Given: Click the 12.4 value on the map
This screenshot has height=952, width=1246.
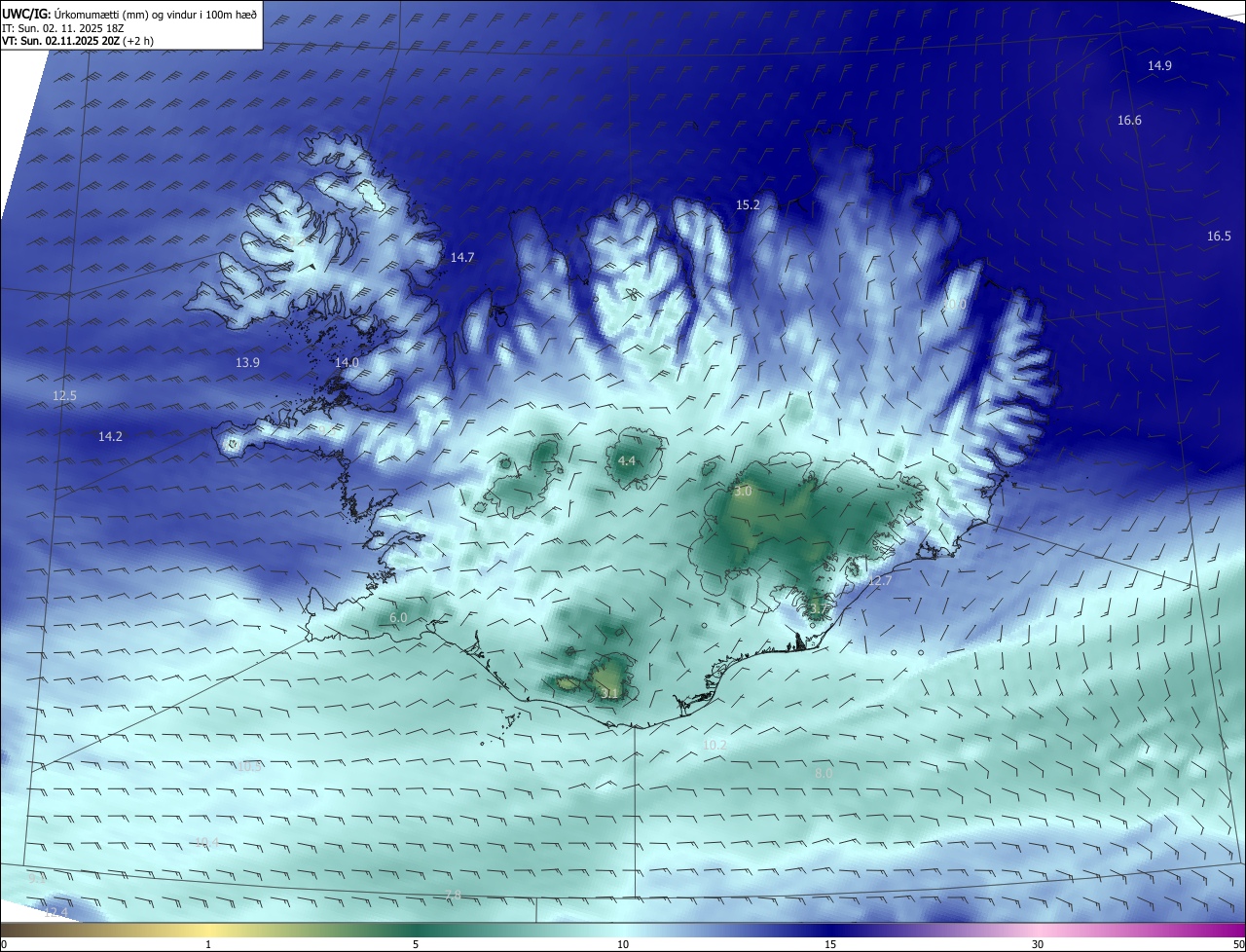Looking at the screenshot, I should 56,912.
